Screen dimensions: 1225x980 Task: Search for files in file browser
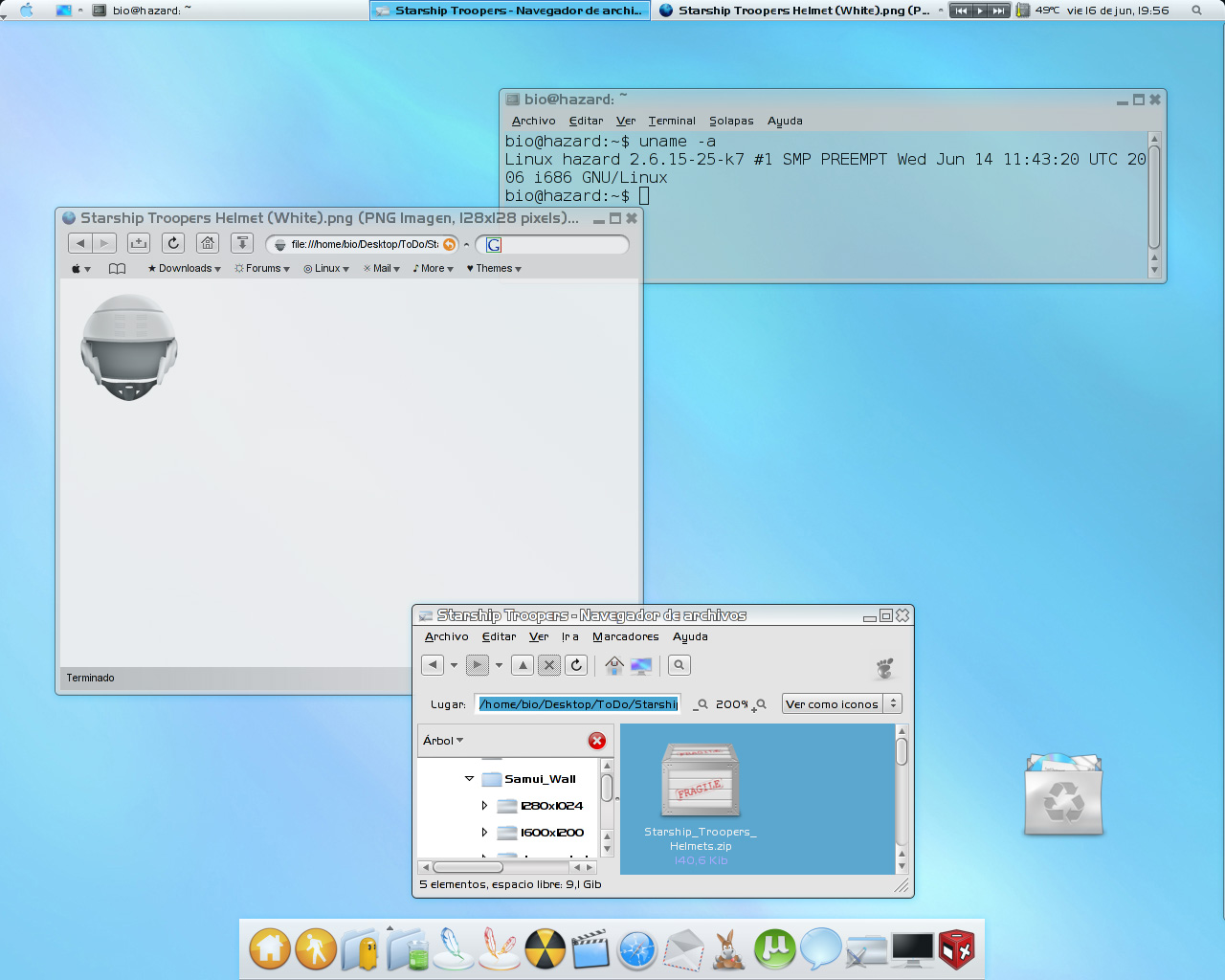click(x=679, y=664)
